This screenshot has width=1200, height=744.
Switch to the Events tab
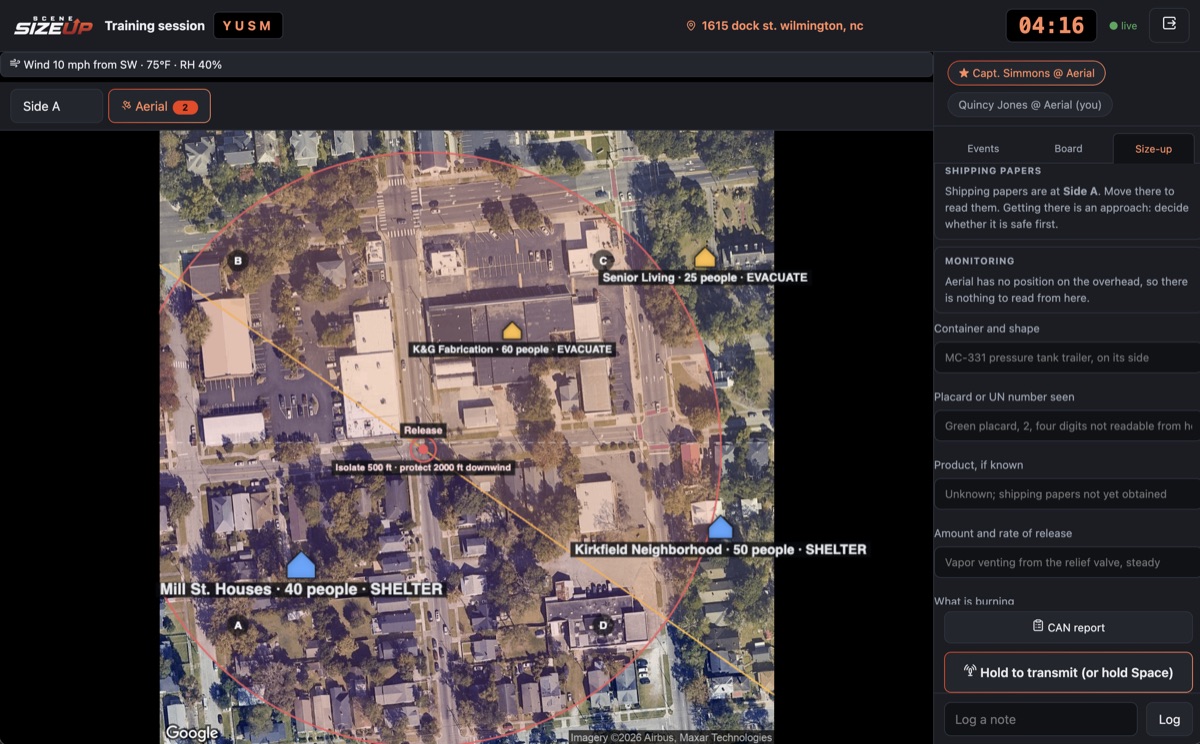983,148
